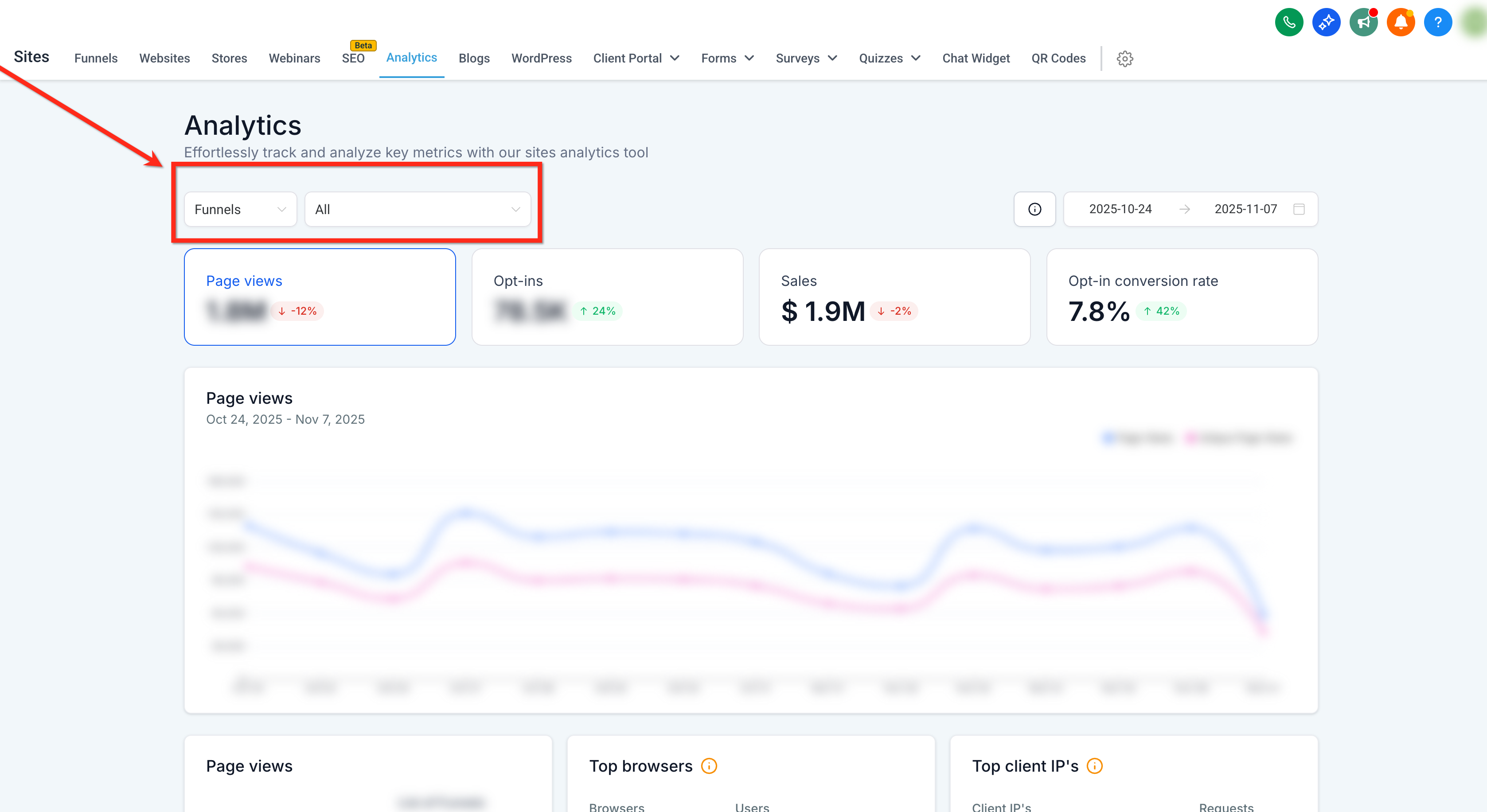1487x812 pixels.
Task: Switch to the Blogs tab
Action: pos(474,59)
